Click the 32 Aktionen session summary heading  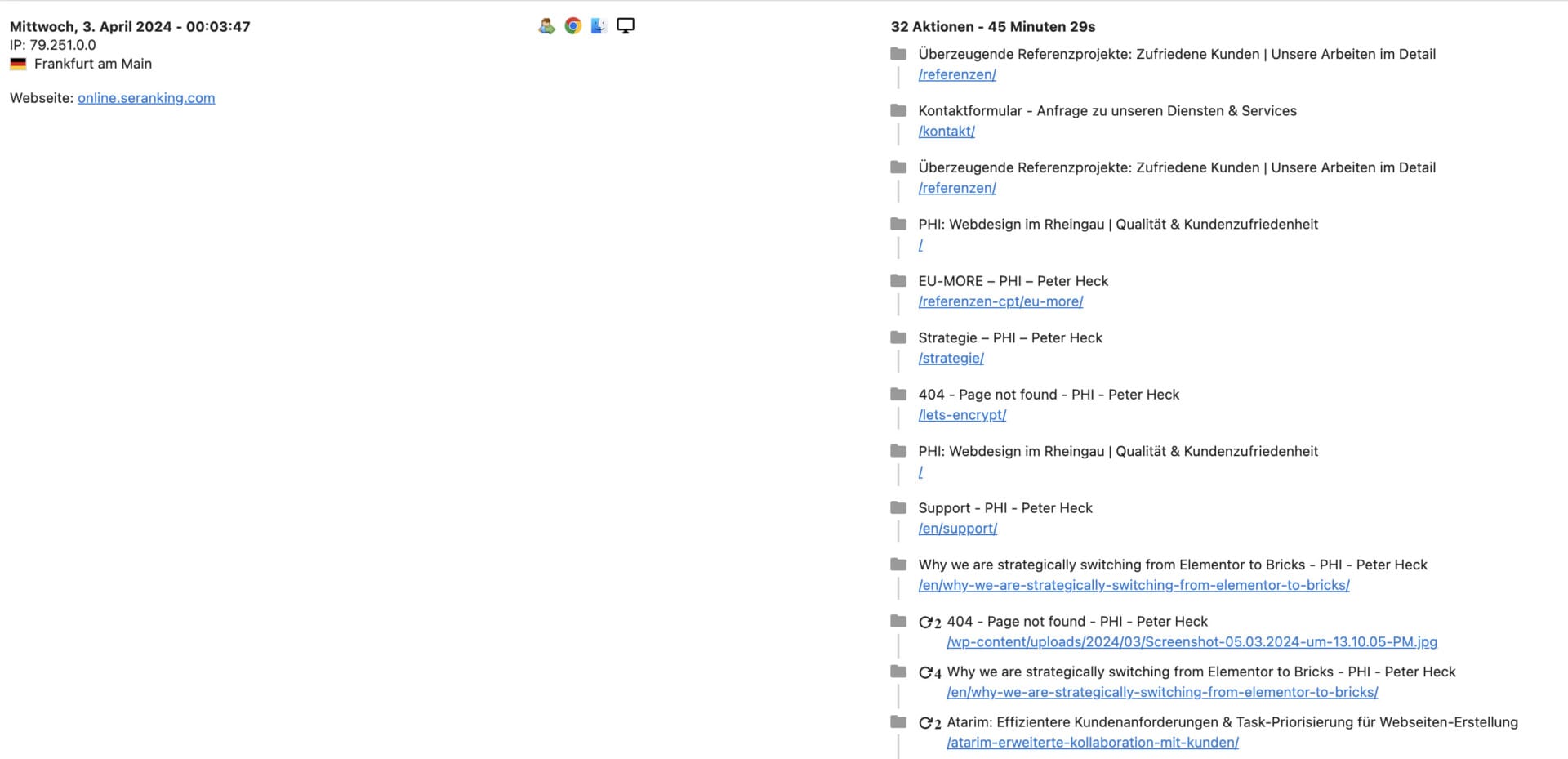(x=993, y=26)
